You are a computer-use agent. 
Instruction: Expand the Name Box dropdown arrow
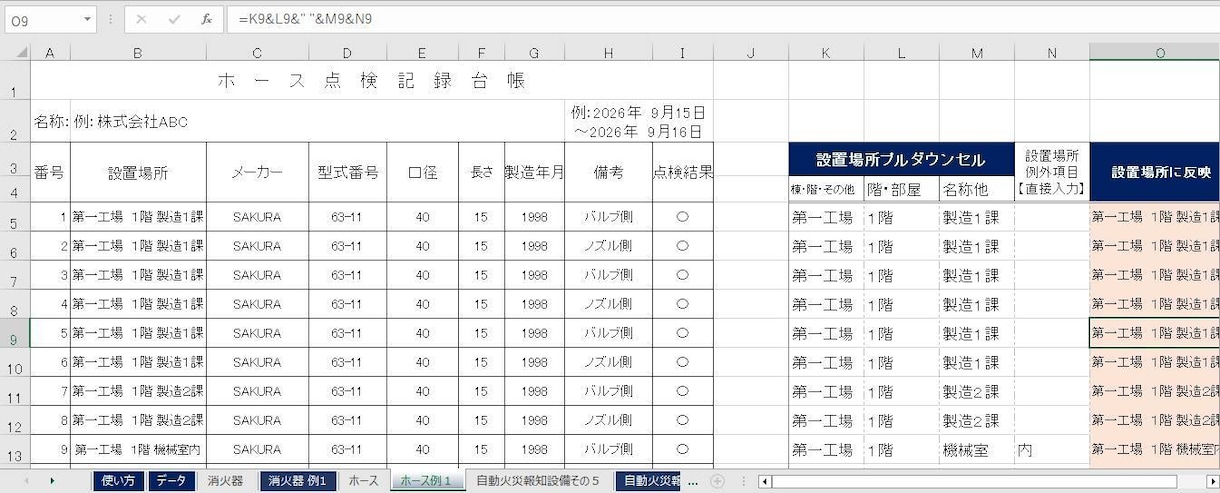(x=87, y=18)
